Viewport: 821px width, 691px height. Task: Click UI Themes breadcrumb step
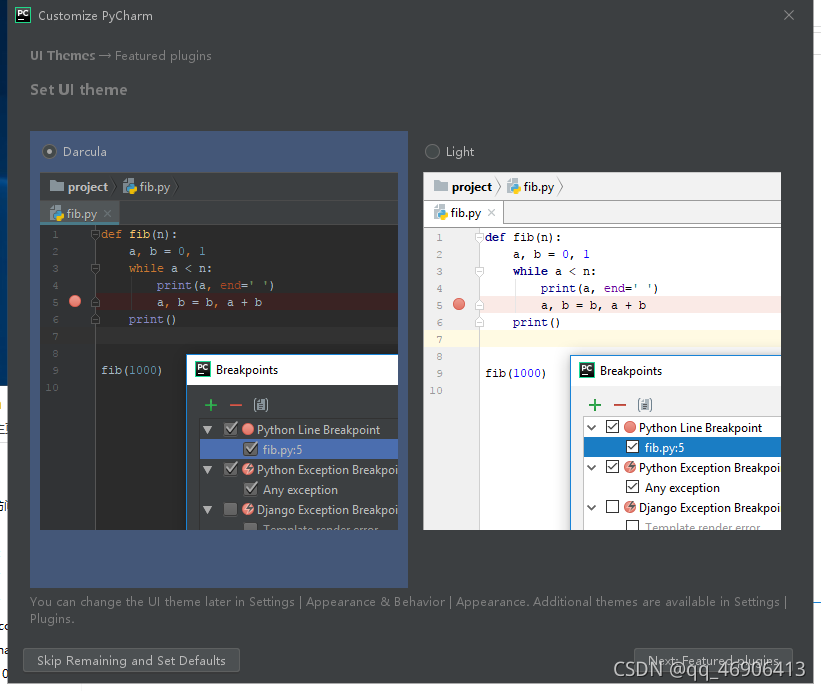tap(63, 55)
